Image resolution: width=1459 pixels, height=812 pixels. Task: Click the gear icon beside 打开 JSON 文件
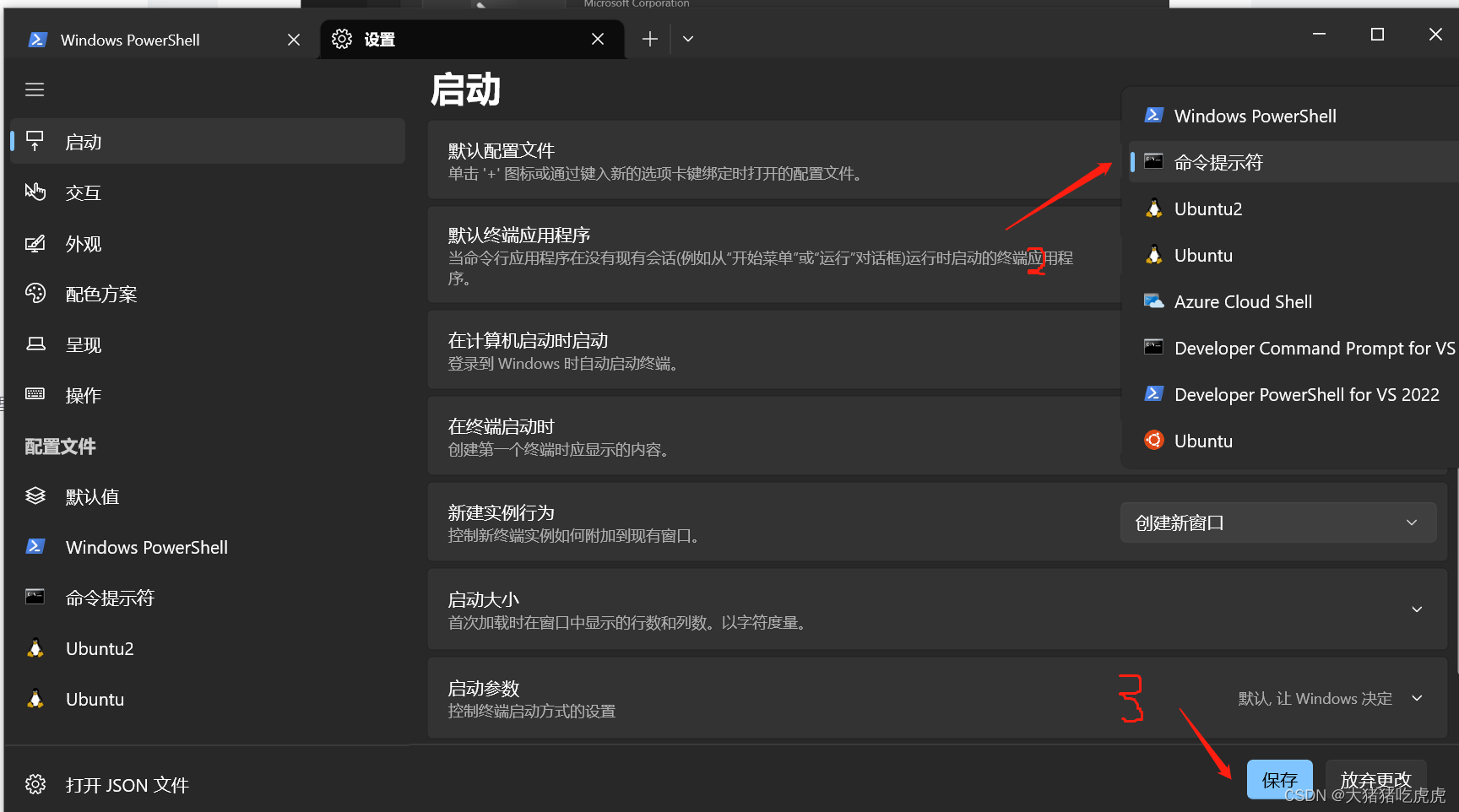click(x=35, y=784)
